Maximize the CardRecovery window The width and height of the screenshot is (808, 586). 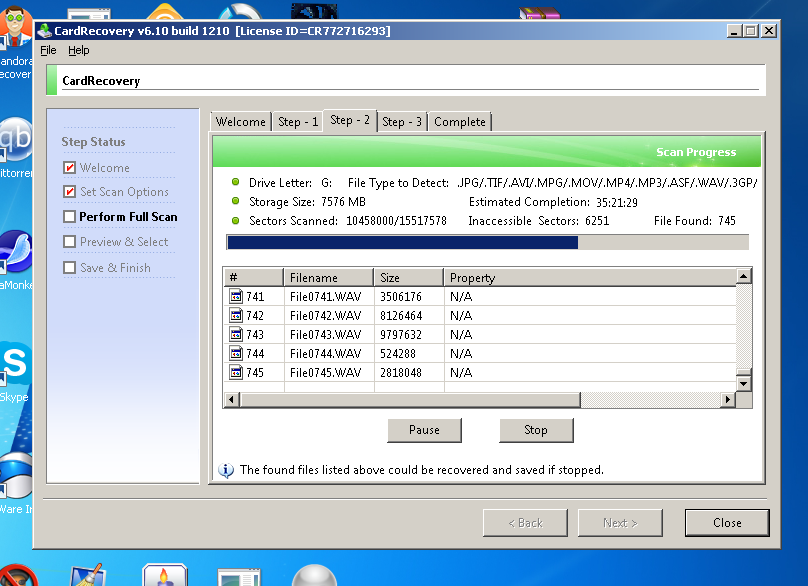click(x=751, y=31)
